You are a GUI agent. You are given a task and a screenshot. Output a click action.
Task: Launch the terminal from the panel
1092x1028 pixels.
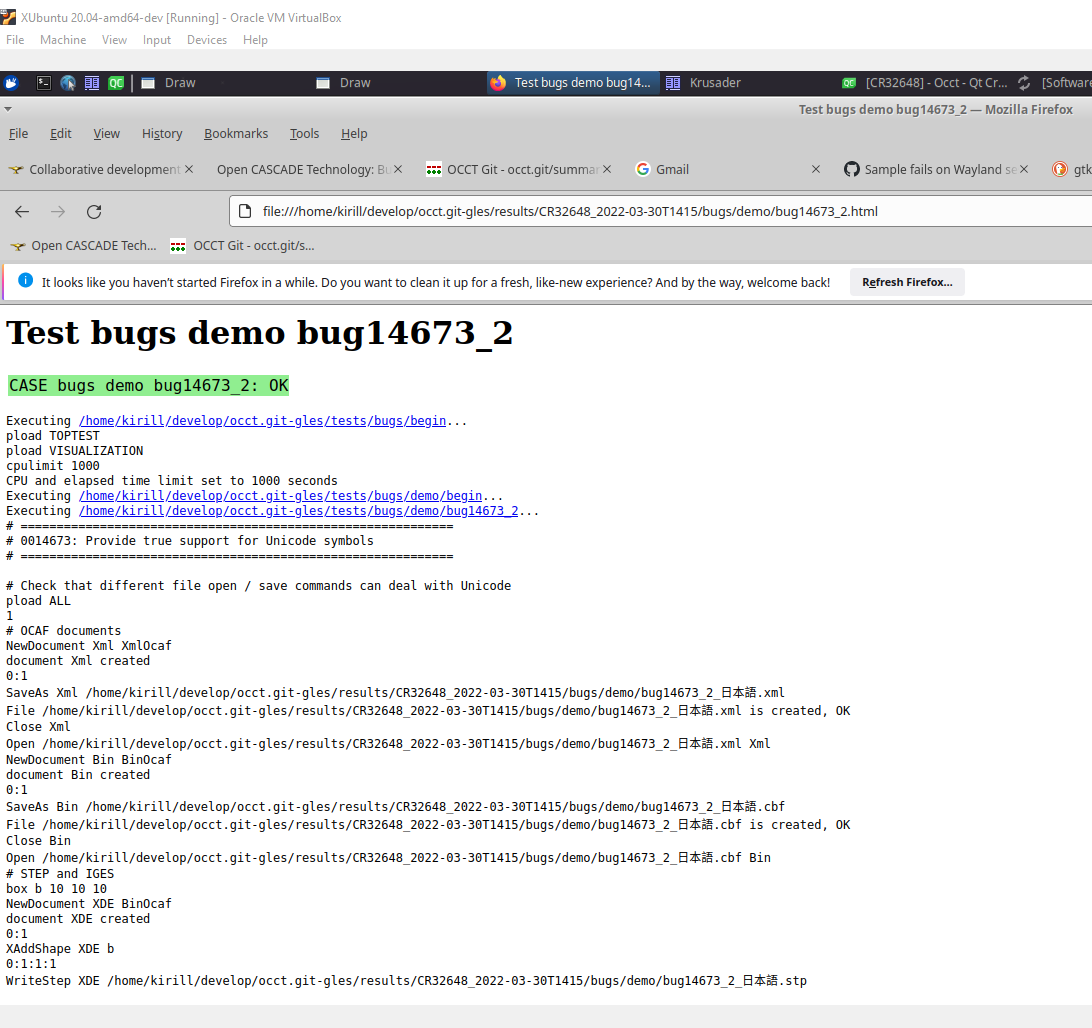pyautogui.click(x=44, y=83)
